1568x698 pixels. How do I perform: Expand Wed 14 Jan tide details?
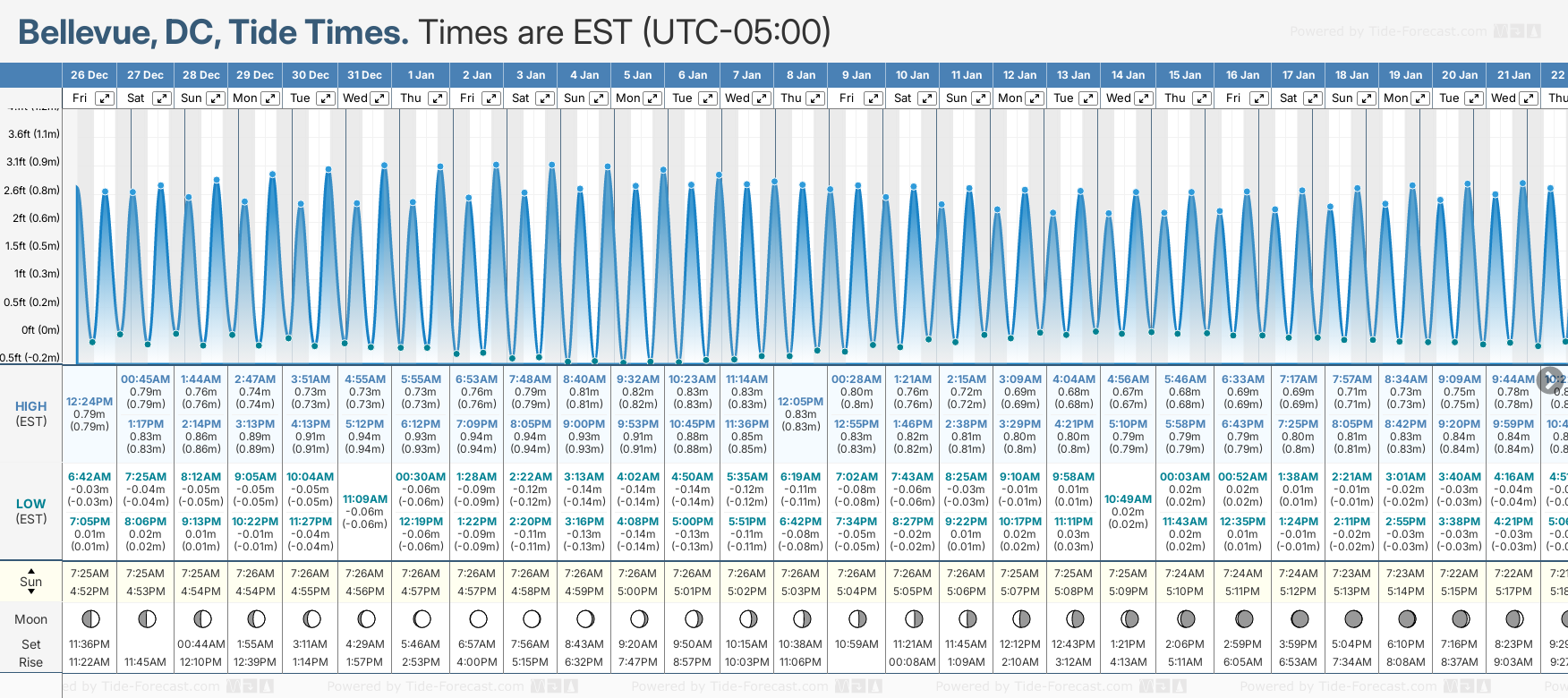click(1143, 98)
